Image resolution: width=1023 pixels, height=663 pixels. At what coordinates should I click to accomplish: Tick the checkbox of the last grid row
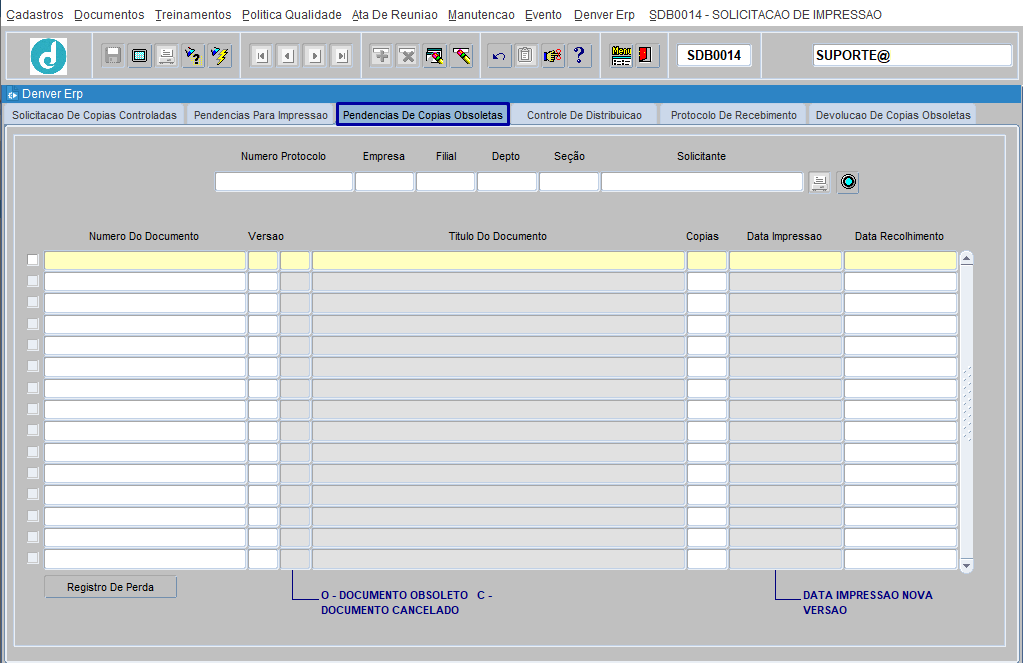[33, 558]
